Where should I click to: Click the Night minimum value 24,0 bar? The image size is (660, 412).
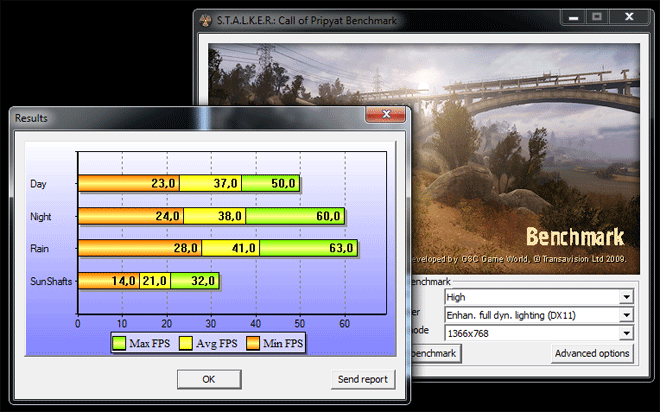[131, 216]
